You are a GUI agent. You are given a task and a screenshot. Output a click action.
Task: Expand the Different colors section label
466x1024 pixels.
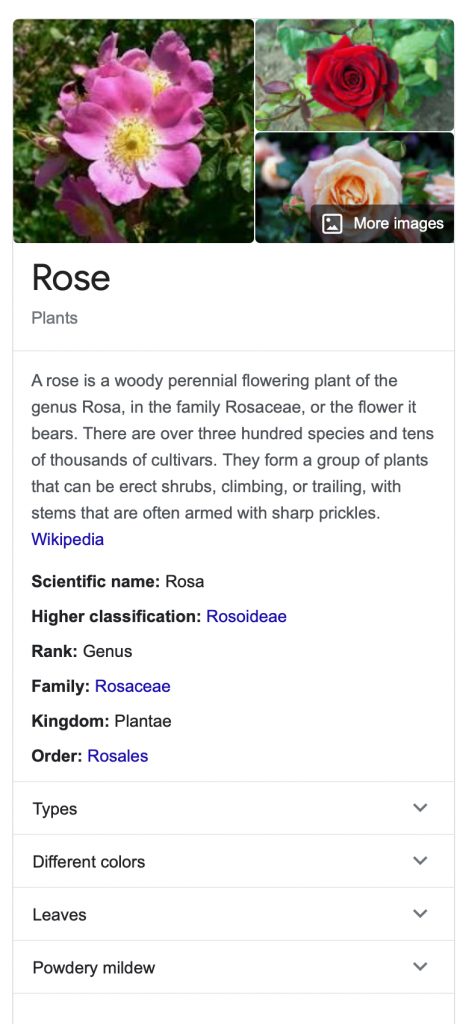(x=89, y=861)
